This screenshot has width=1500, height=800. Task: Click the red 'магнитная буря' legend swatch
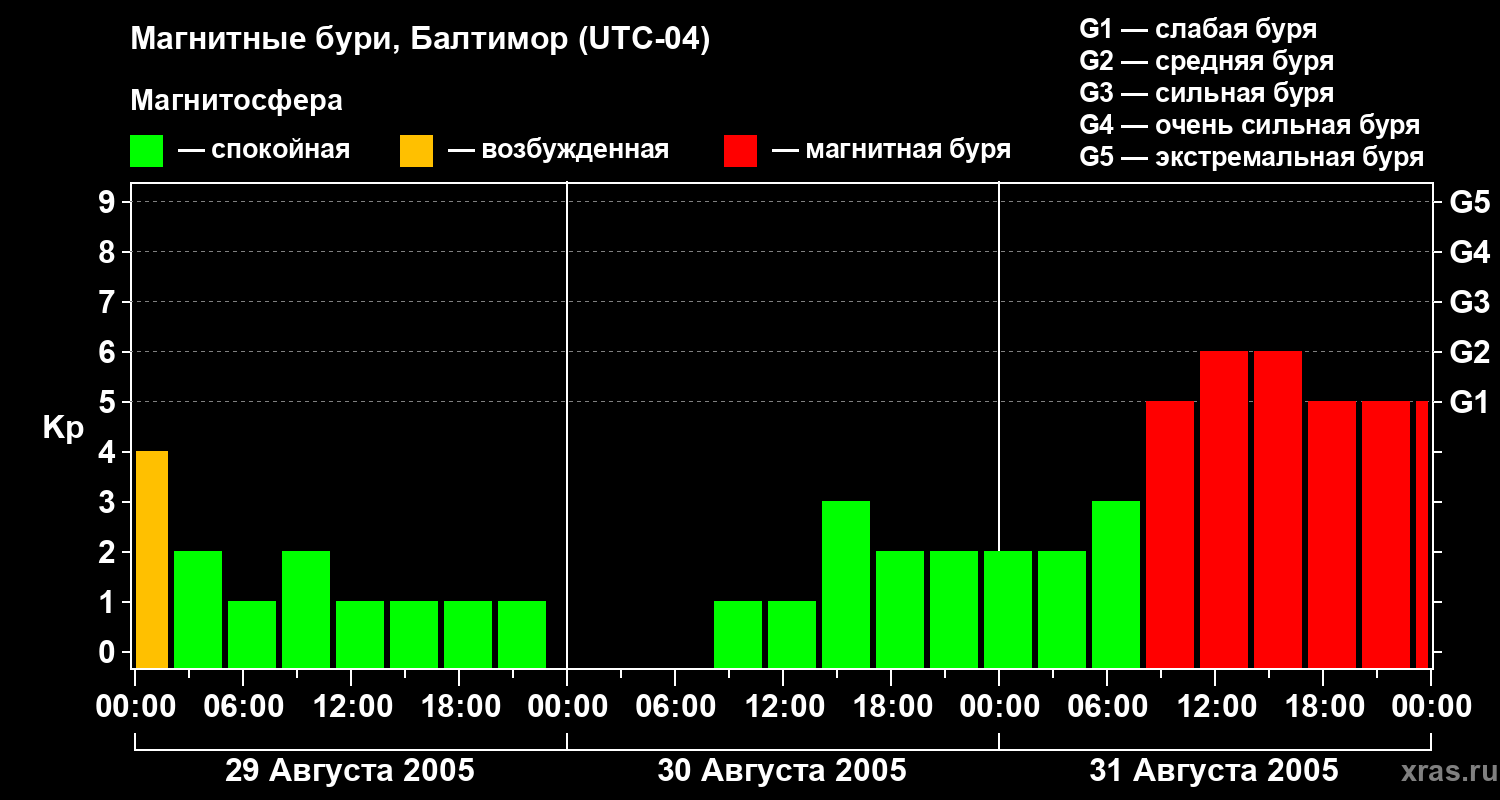click(x=740, y=151)
